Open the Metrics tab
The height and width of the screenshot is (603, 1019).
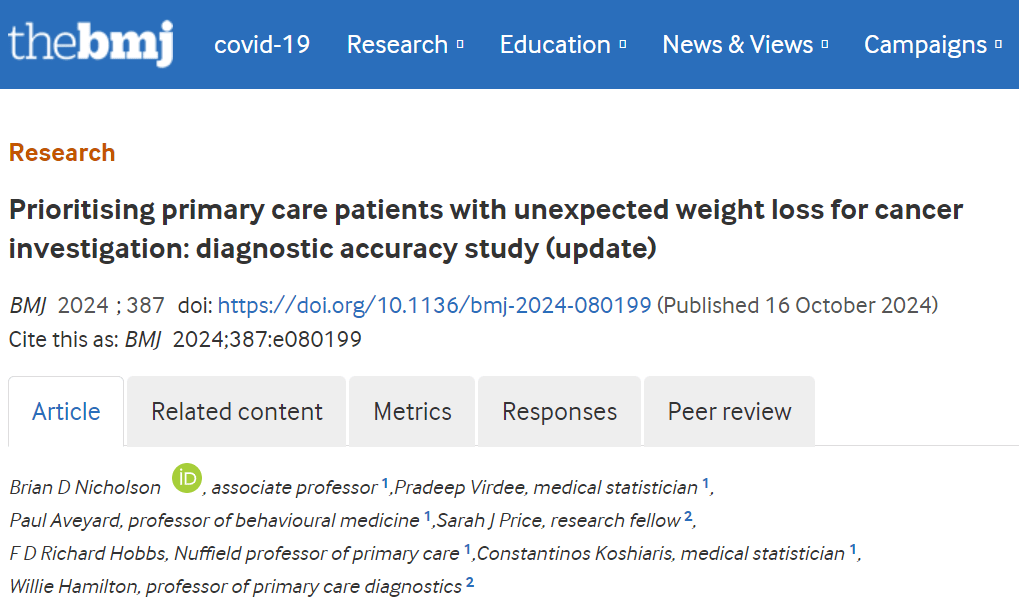point(412,411)
